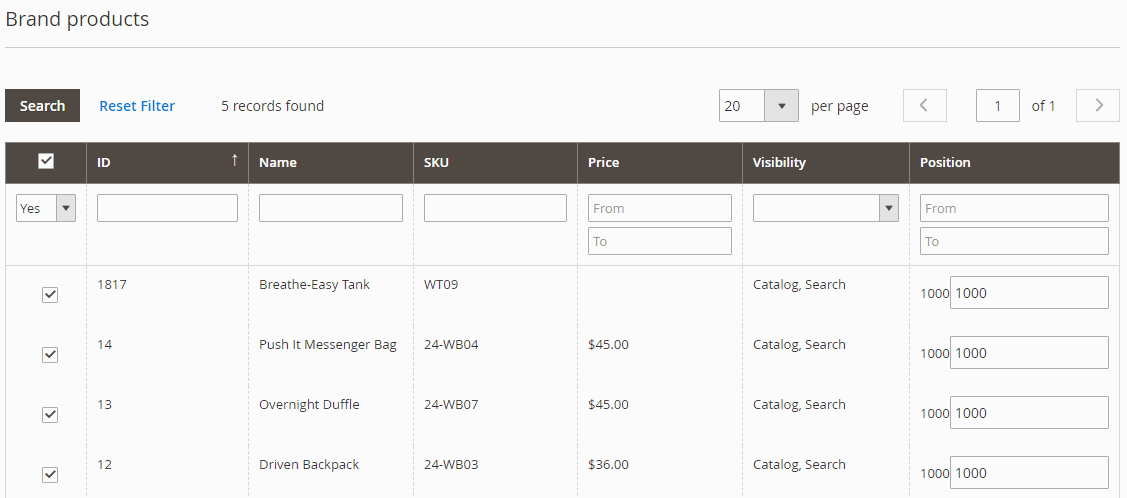Viewport: 1127px width, 498px height.
Task: Edit position field for Breathe-Easy Tank
Action: [1029, 293]
